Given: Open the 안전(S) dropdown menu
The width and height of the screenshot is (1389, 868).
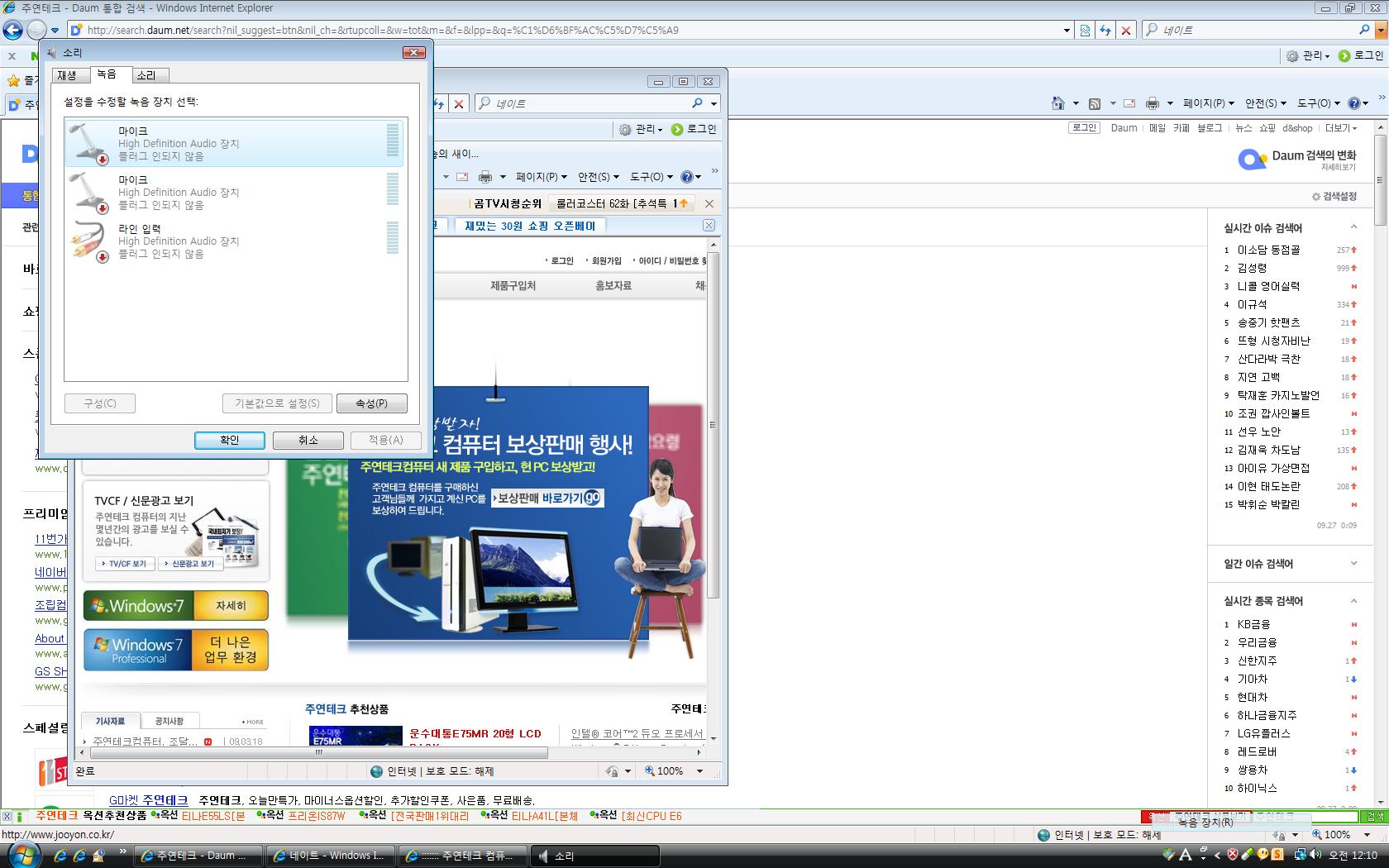Looking at the screenshot, I should (1265, 103).
